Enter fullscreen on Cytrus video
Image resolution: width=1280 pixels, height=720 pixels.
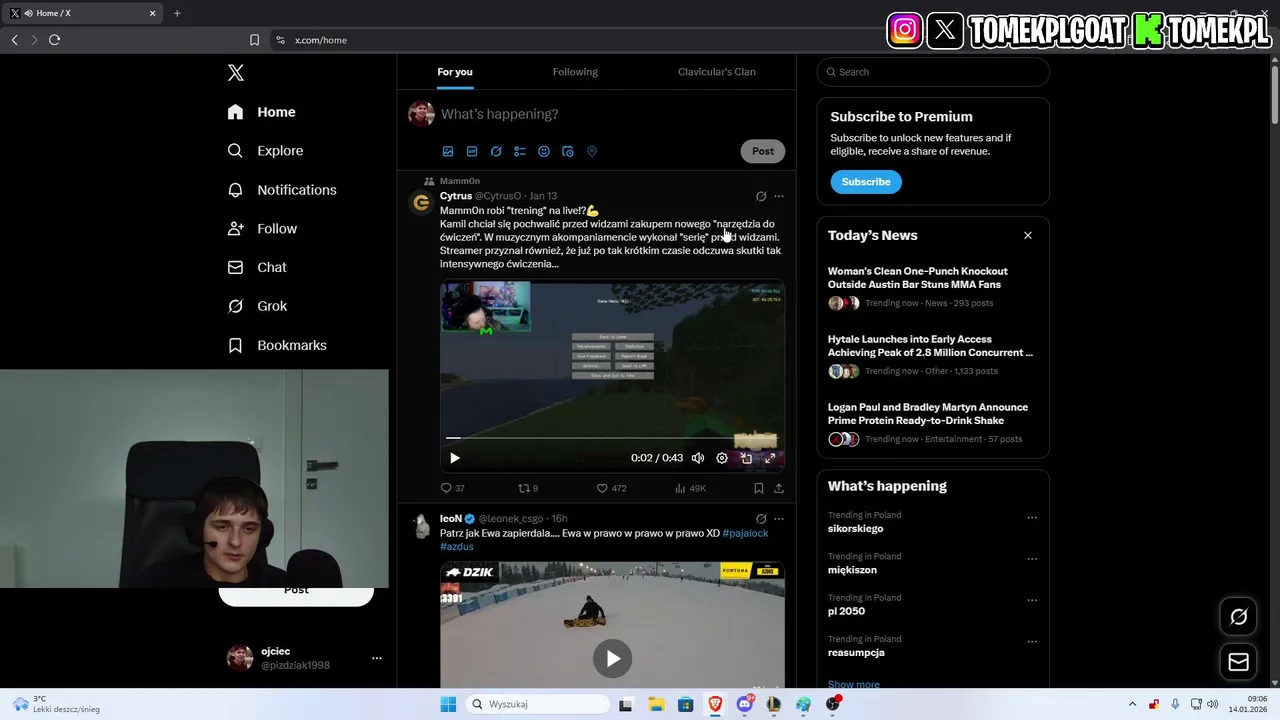(770, 458)
